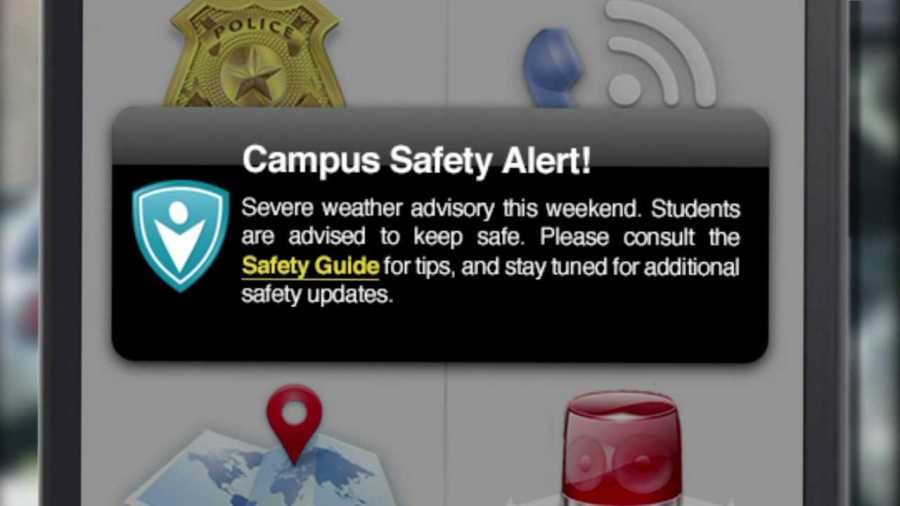This screenshot has width=900, height=506.
Task: Open the yellow Safety Guide link
Action: pos(311,266)
